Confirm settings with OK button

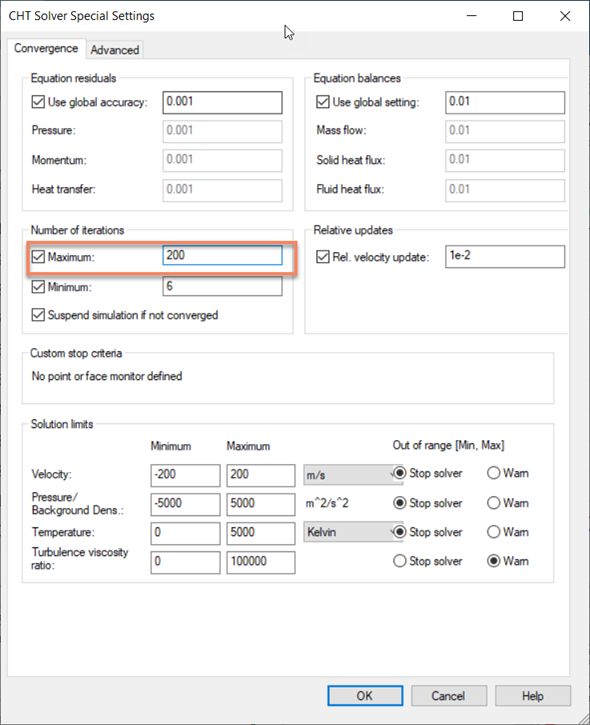click(365, 696)
